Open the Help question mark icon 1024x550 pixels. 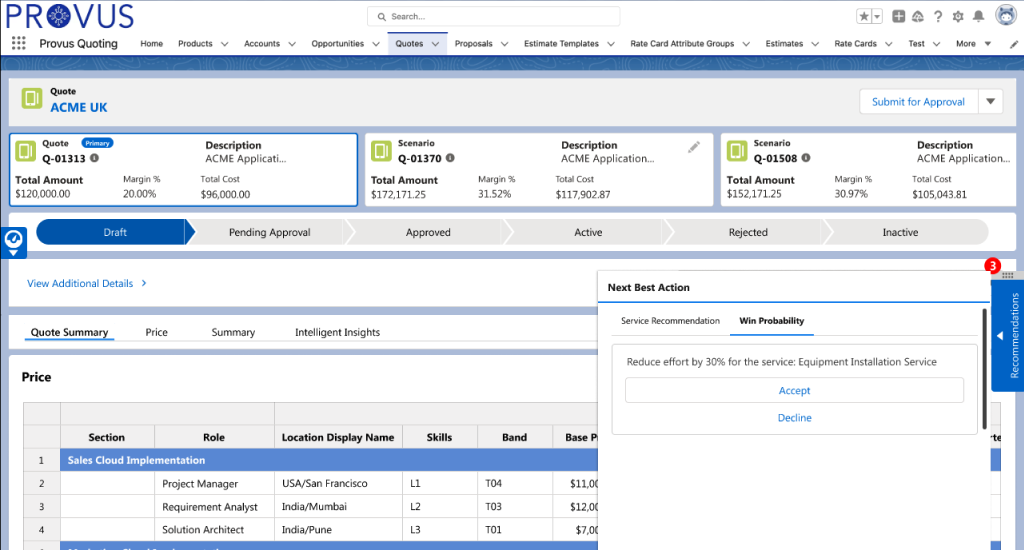[938, 16]
